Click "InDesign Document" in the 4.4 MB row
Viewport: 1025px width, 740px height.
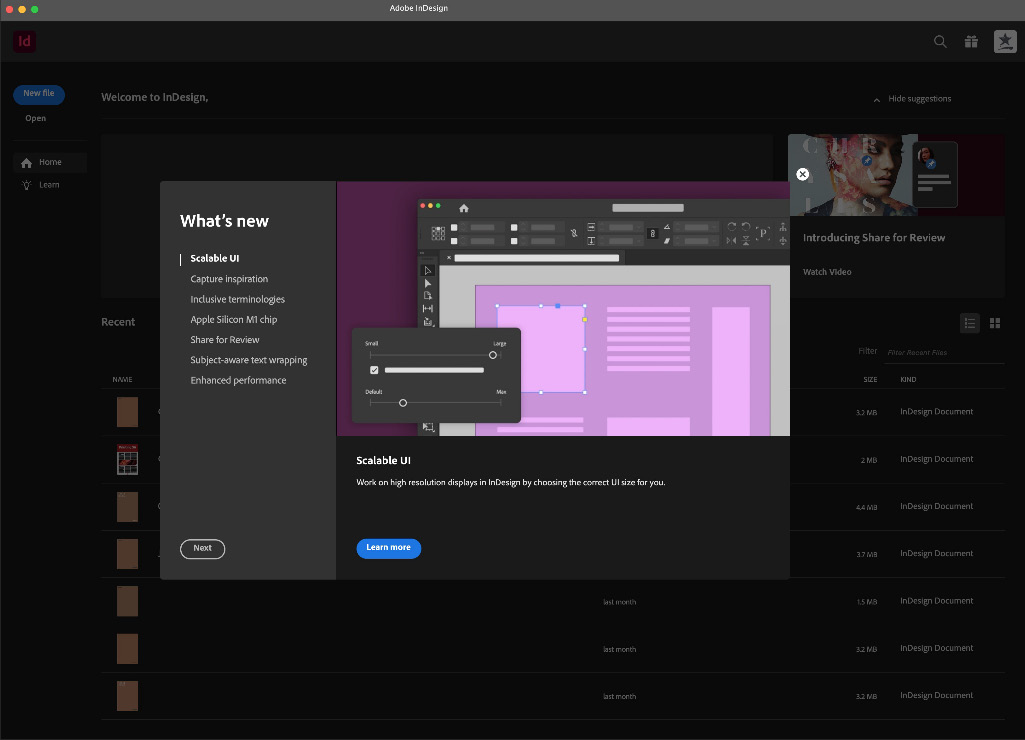pyautogui.click(x=936, y=506)
